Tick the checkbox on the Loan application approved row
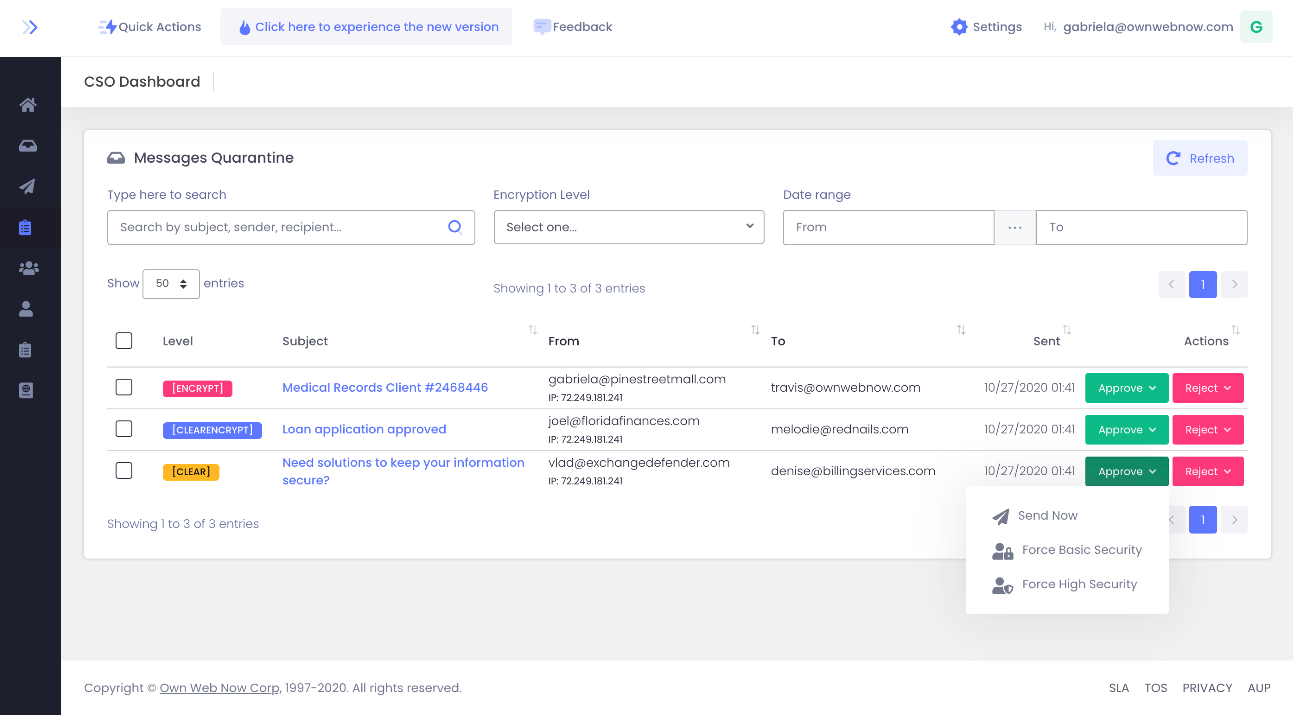This screenshot has height=715, width=1293. pos(123,428)
